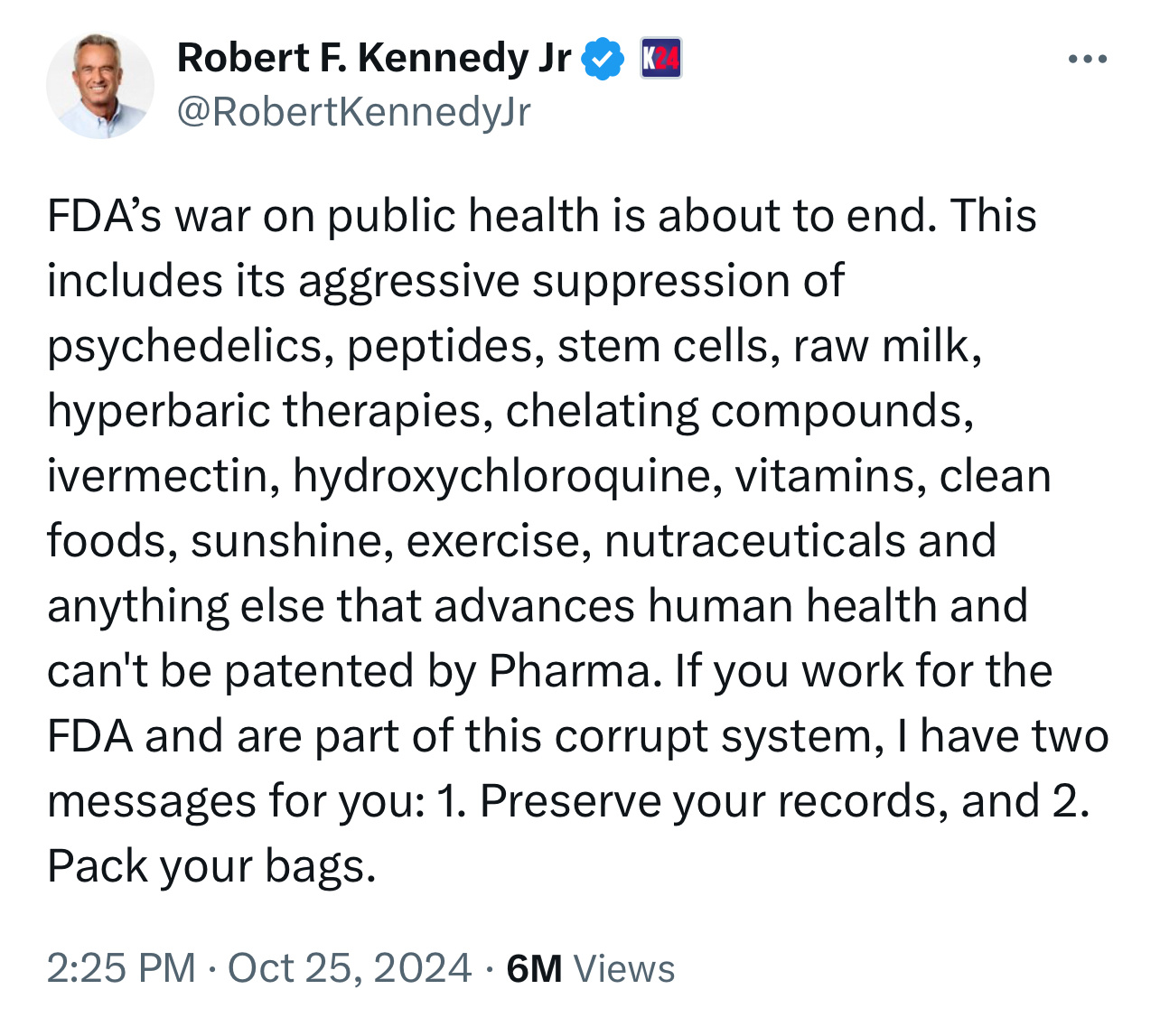Open Robert F. Kennedy Jr's profile picture
1160x1036 pixels.
[x=100, y=85]
